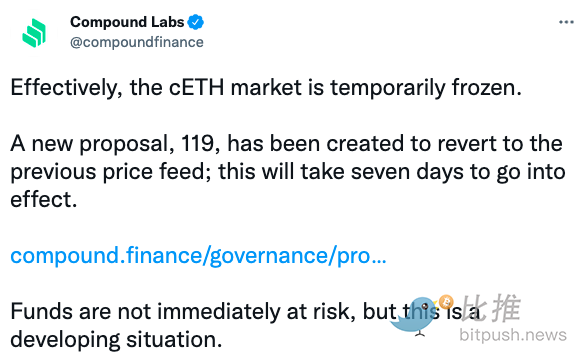Open the @compoundfinance handle
The image size is (587, 362).
pyautogui.click(x=137, y=42)
